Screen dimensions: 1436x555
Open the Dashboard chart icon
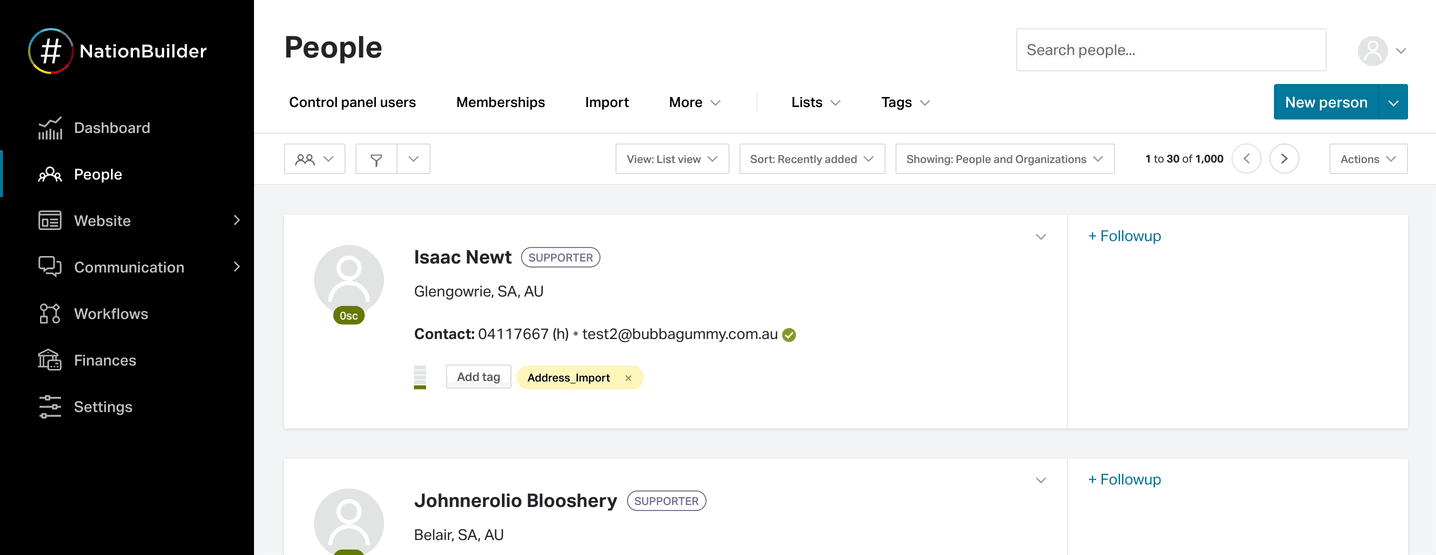(x=50, y=128)
